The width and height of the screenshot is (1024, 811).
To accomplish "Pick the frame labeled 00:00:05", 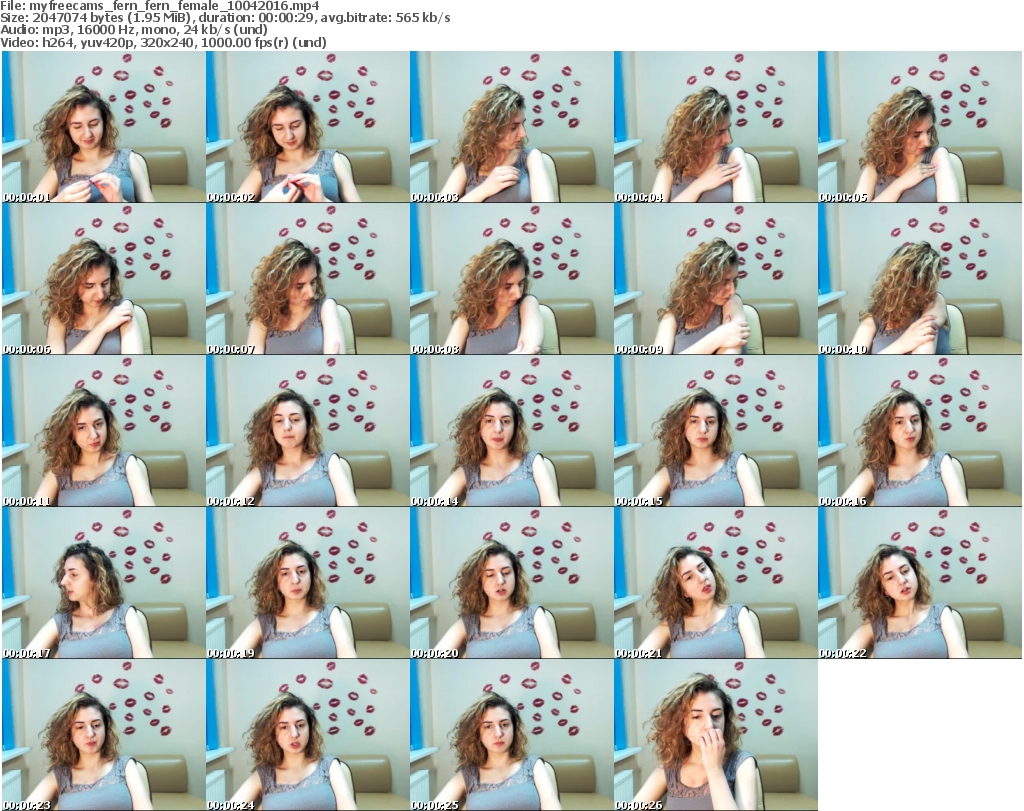I will pos(919,127).
